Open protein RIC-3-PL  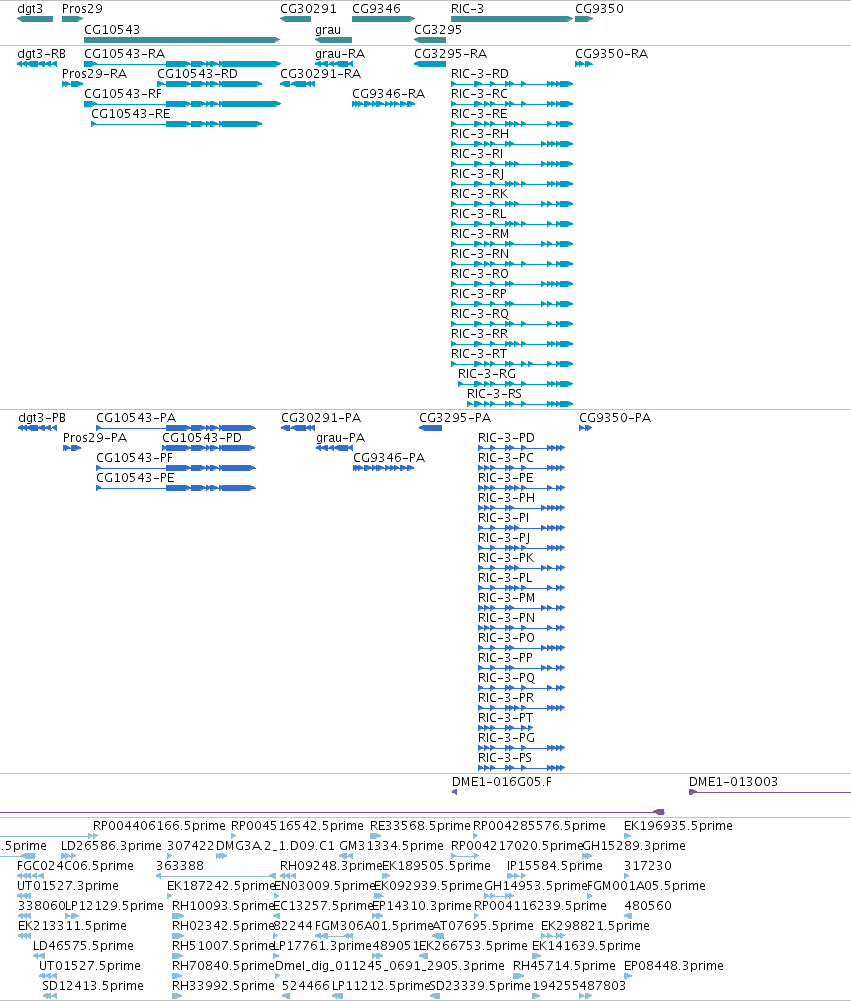click(x=522, y=588)
